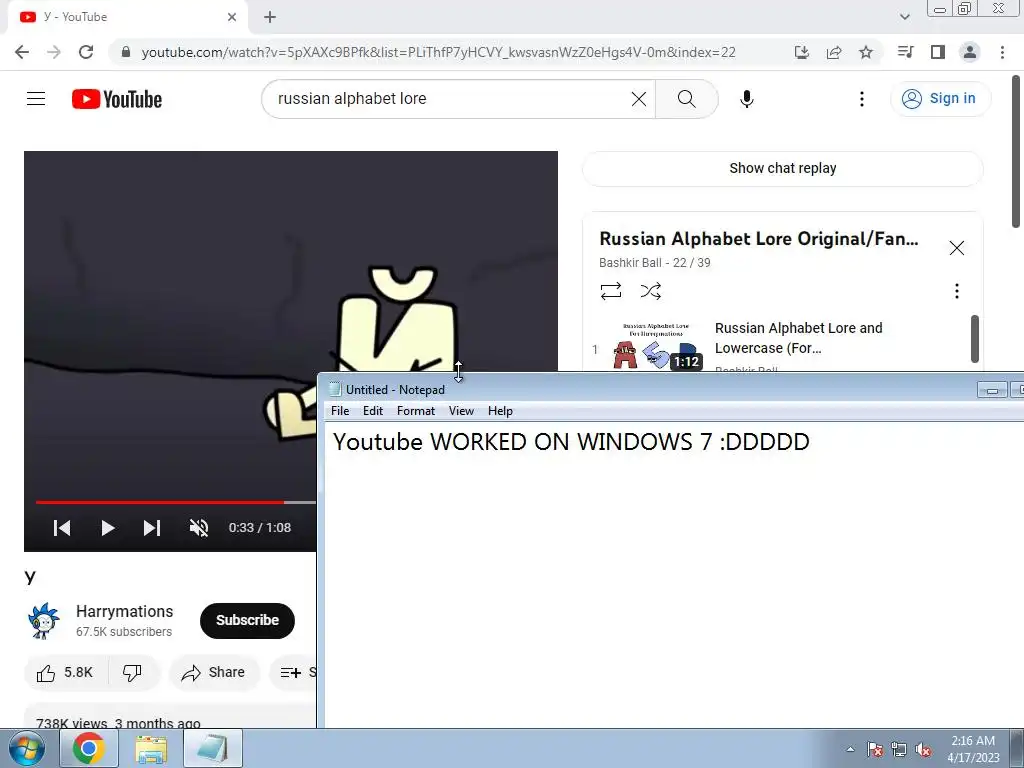The height and width of the screenshot is (768, 1024).
Task: Open the clock showing 2:16 AM
Action: [973, 749]
